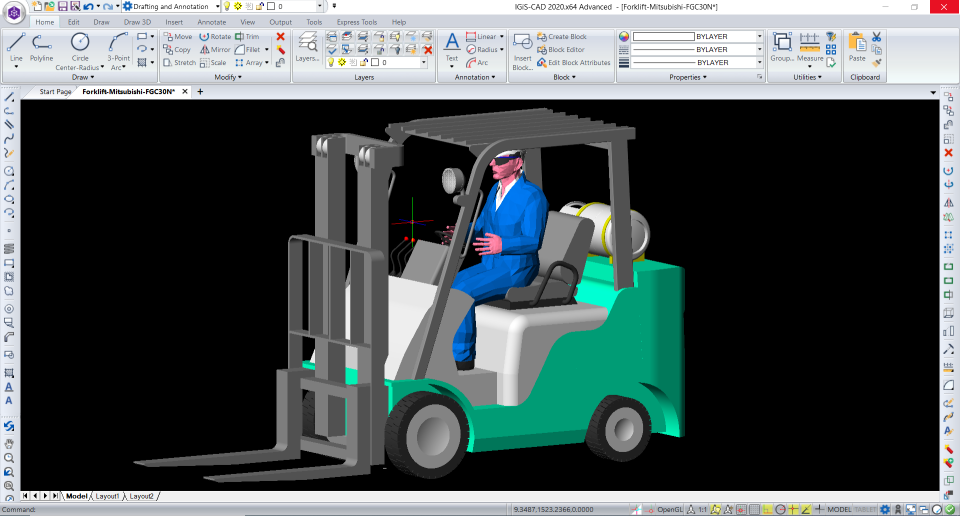960x516 pixels.
Task: Click the Radius dimension button
Action: pyautogui.click(x=482, y=50)
